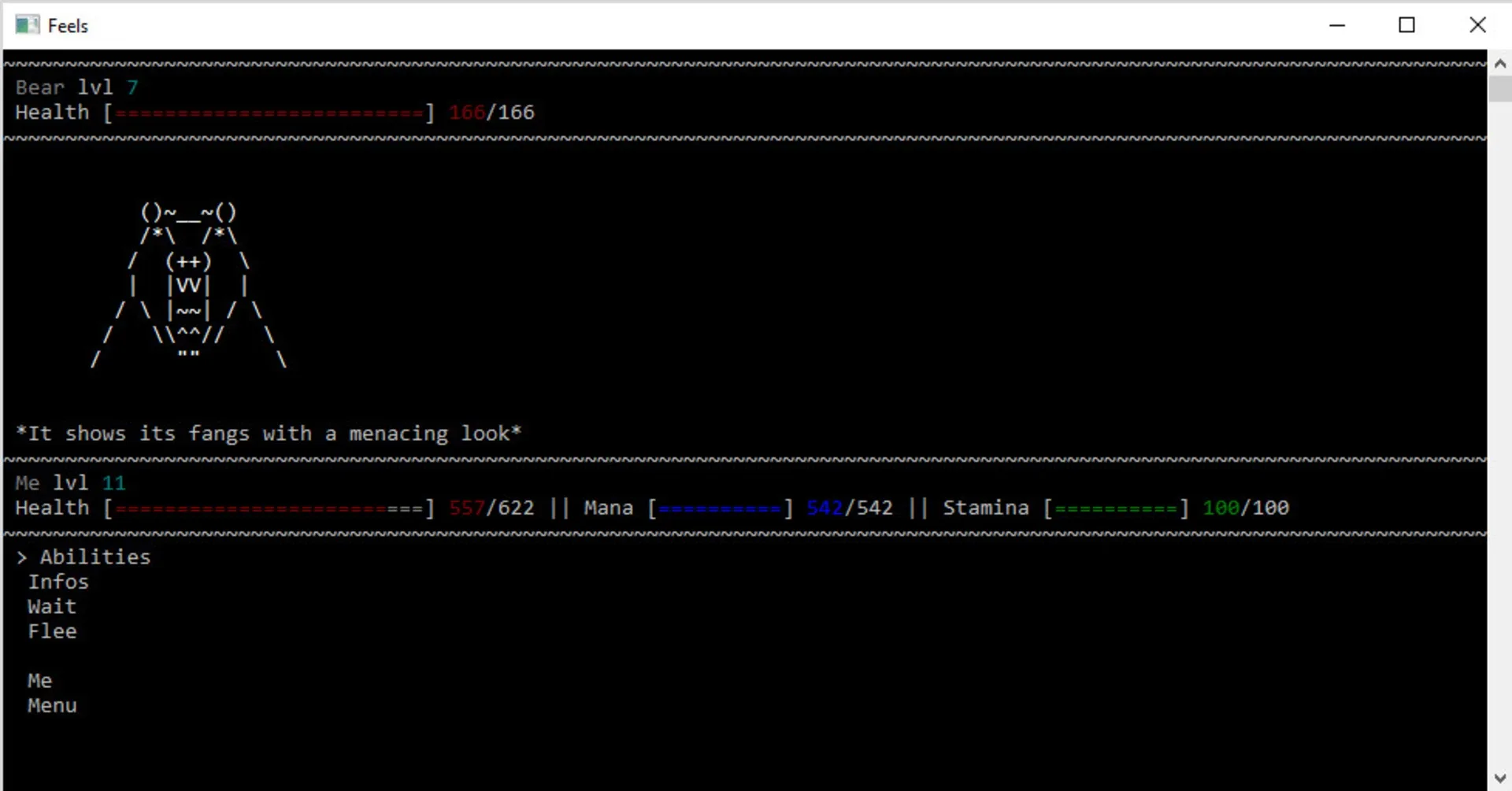Click the scrollbar down arrow

tap(1499, 778)
